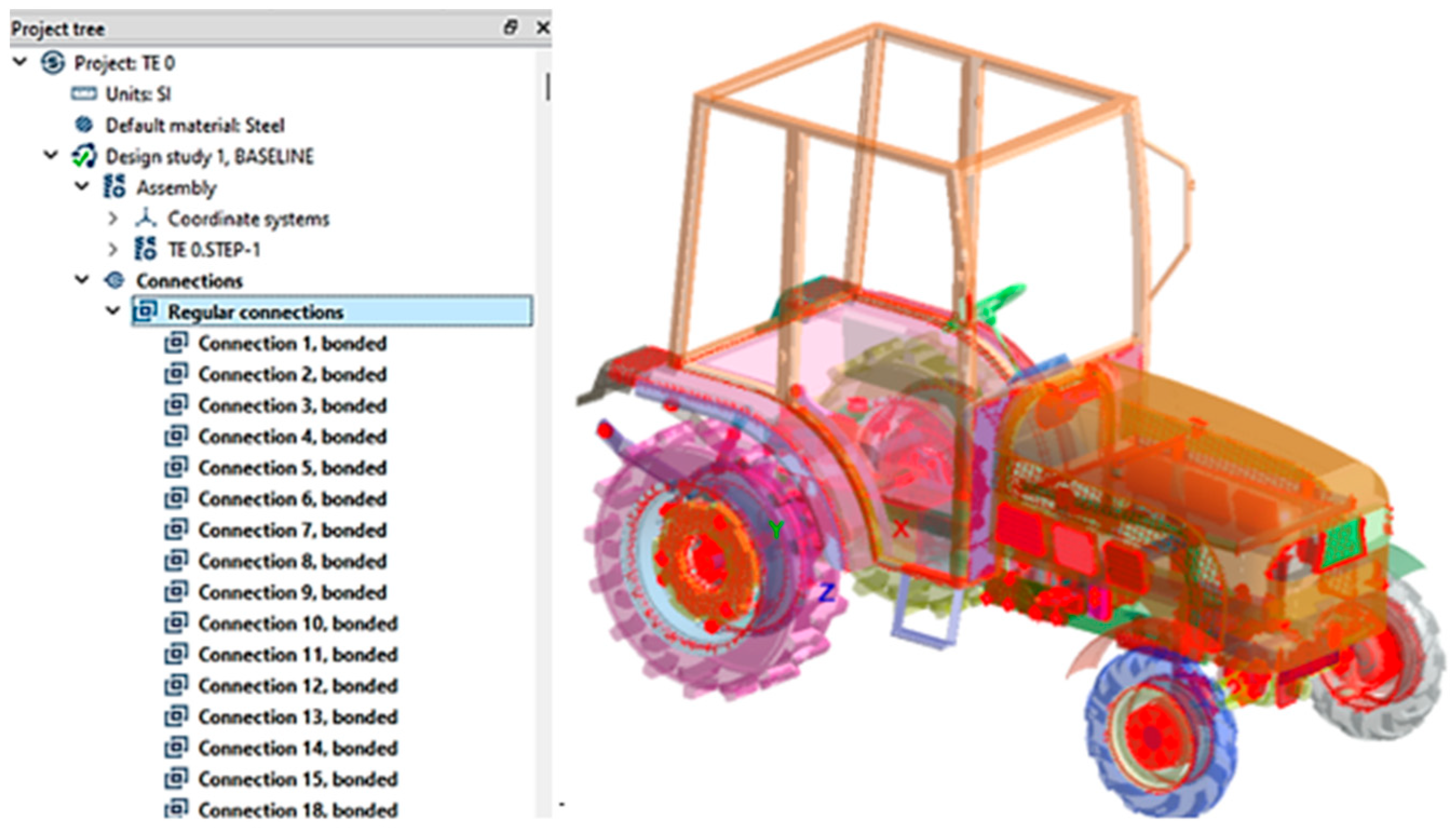Select 'Connection 12, bonded' row
1456x830 pixels.
[x=297, y=685]
